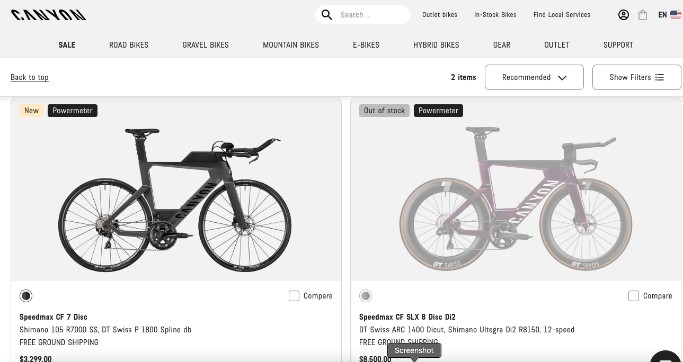This screenshot has width=683, height=362.
Task: Click the US flag language icon
Action: [x=676, y=15]
